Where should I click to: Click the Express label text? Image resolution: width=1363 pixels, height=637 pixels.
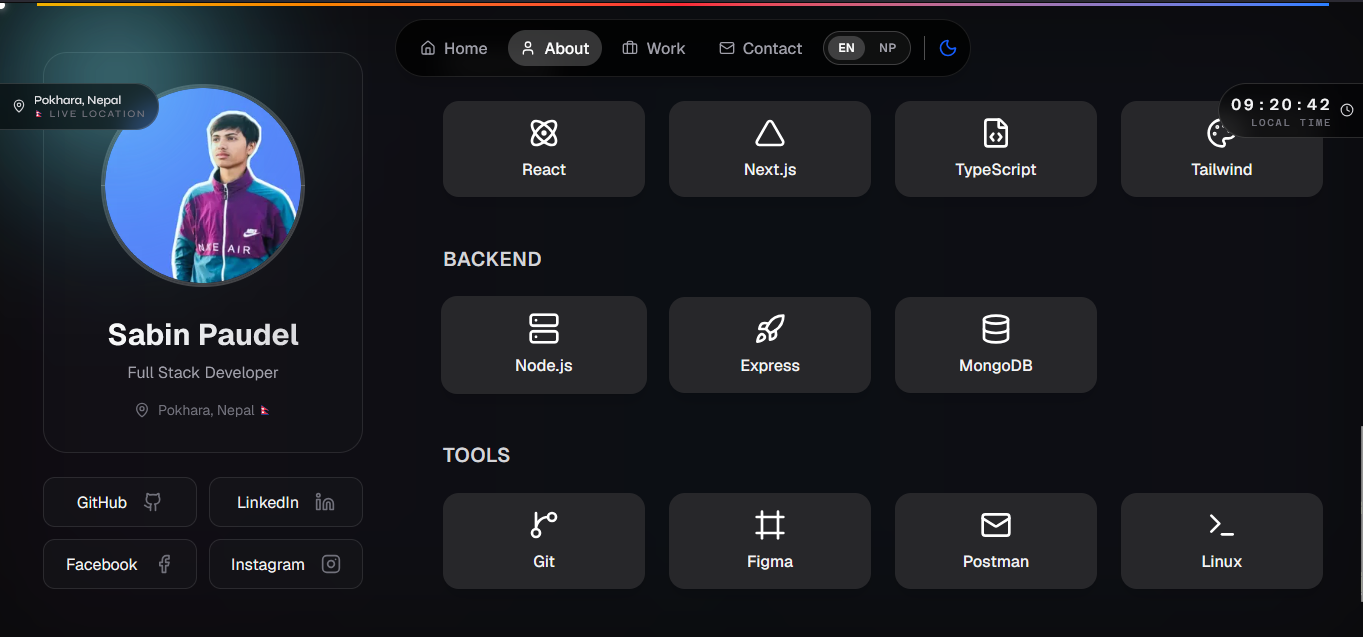[770, 365]
